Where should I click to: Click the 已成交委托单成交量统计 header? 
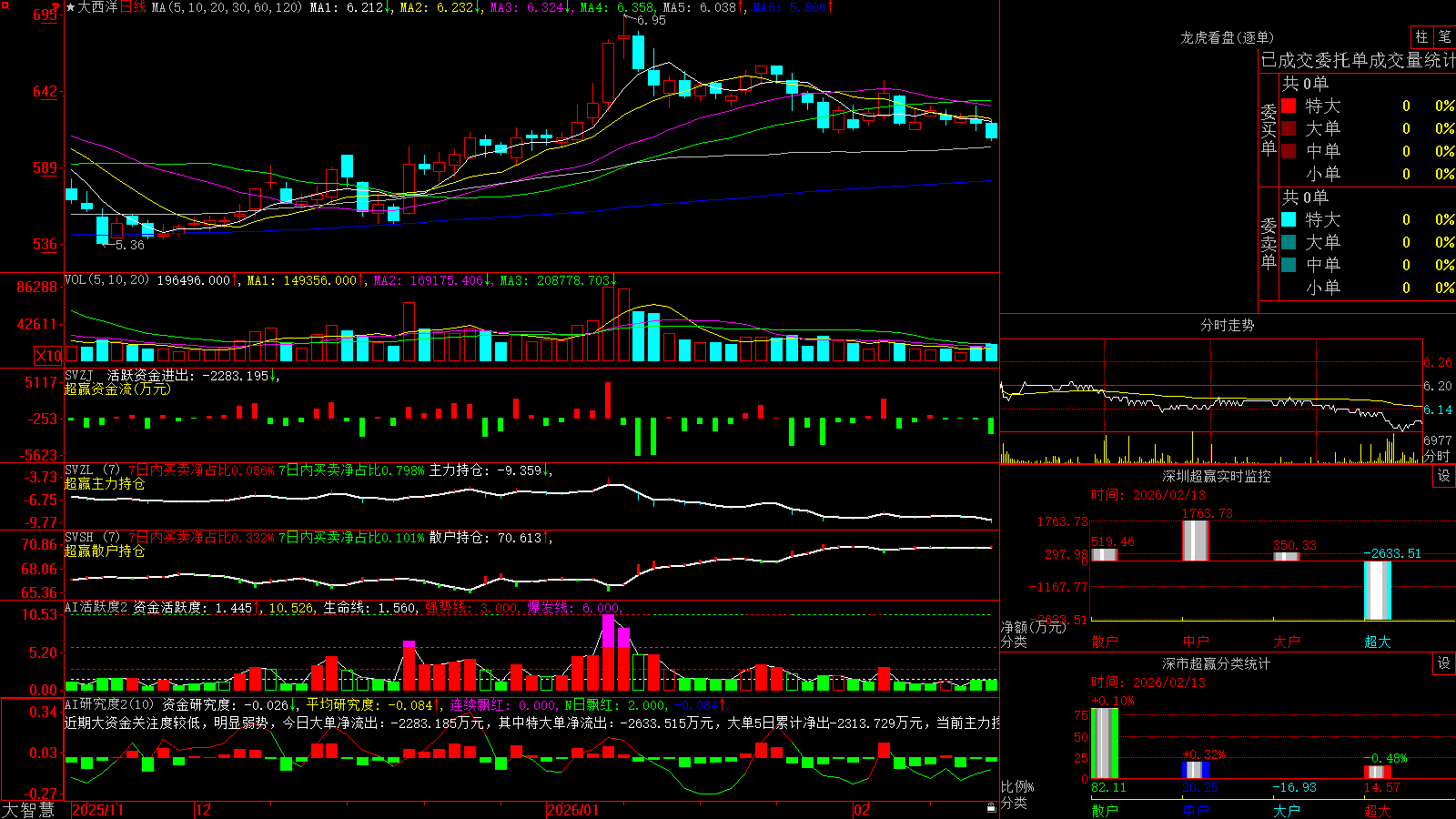coord(1358,60)
